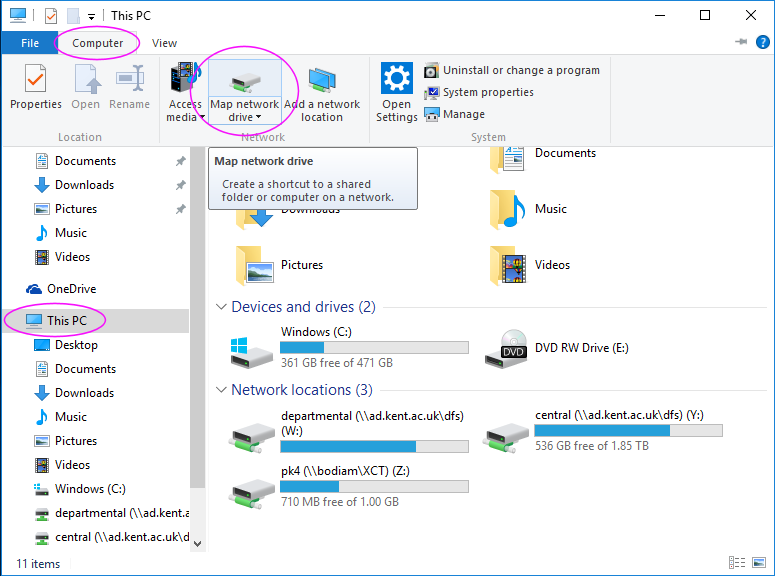Image resolution: width=775 pixels, height=576 pixels.
Task: Click the Properties quick access toolbar icon
Action: (x=51, y=16)
